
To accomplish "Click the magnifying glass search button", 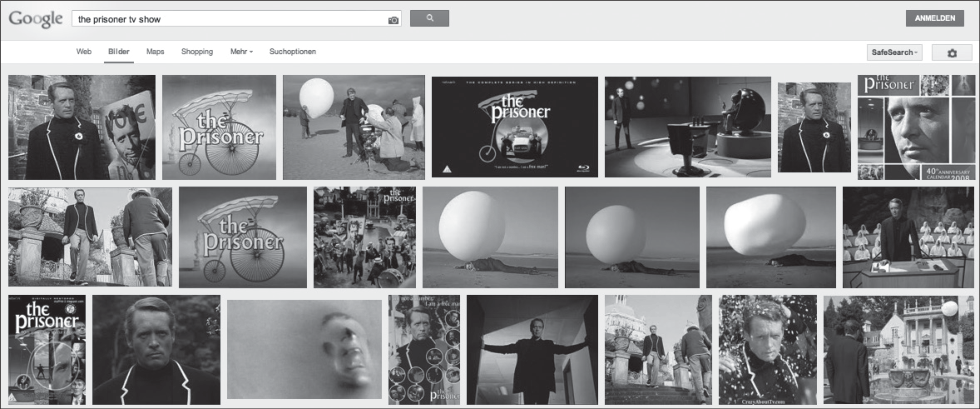I will click(429, 19).
